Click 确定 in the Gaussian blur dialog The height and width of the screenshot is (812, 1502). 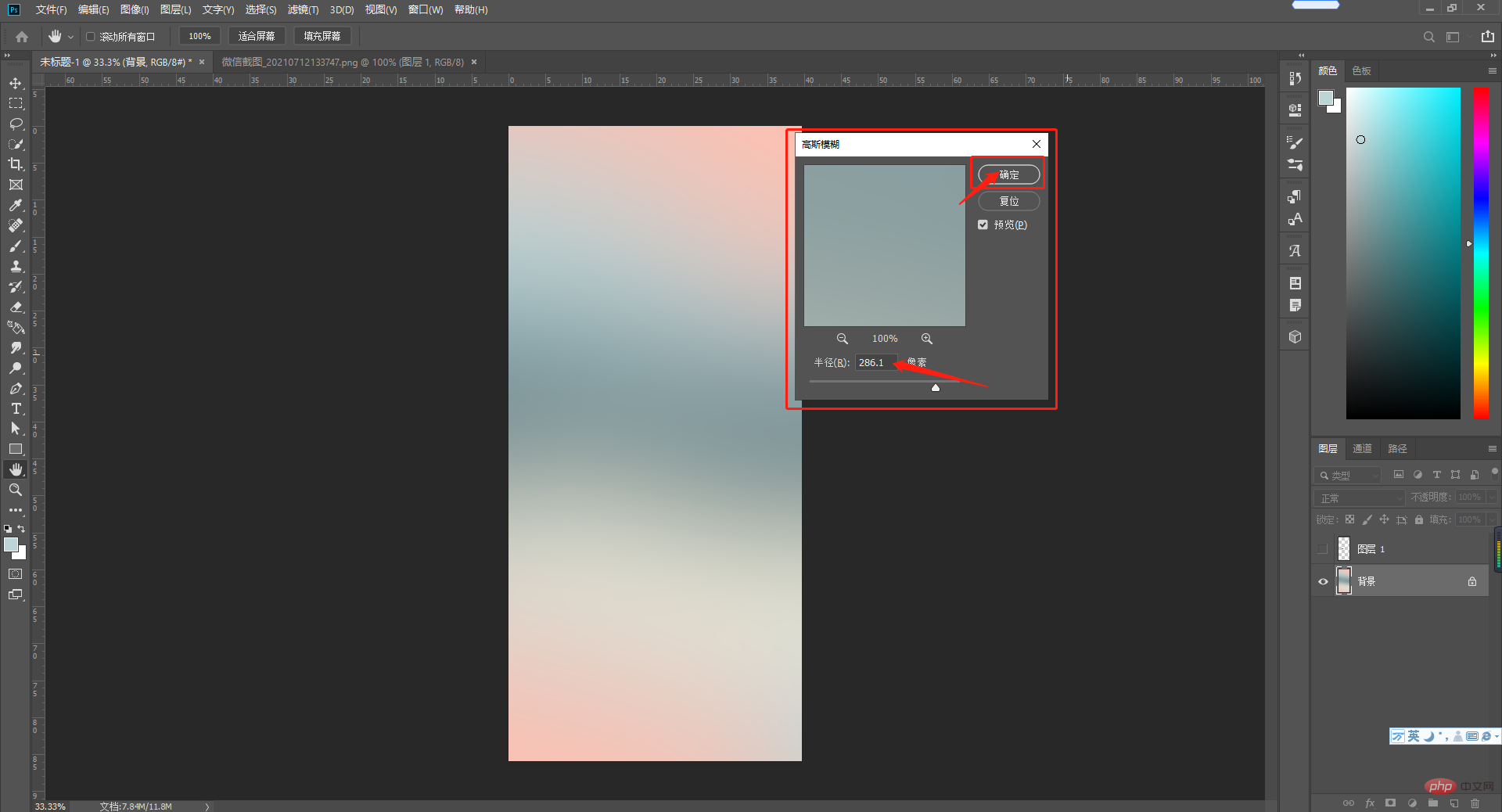coord(1009,175)
